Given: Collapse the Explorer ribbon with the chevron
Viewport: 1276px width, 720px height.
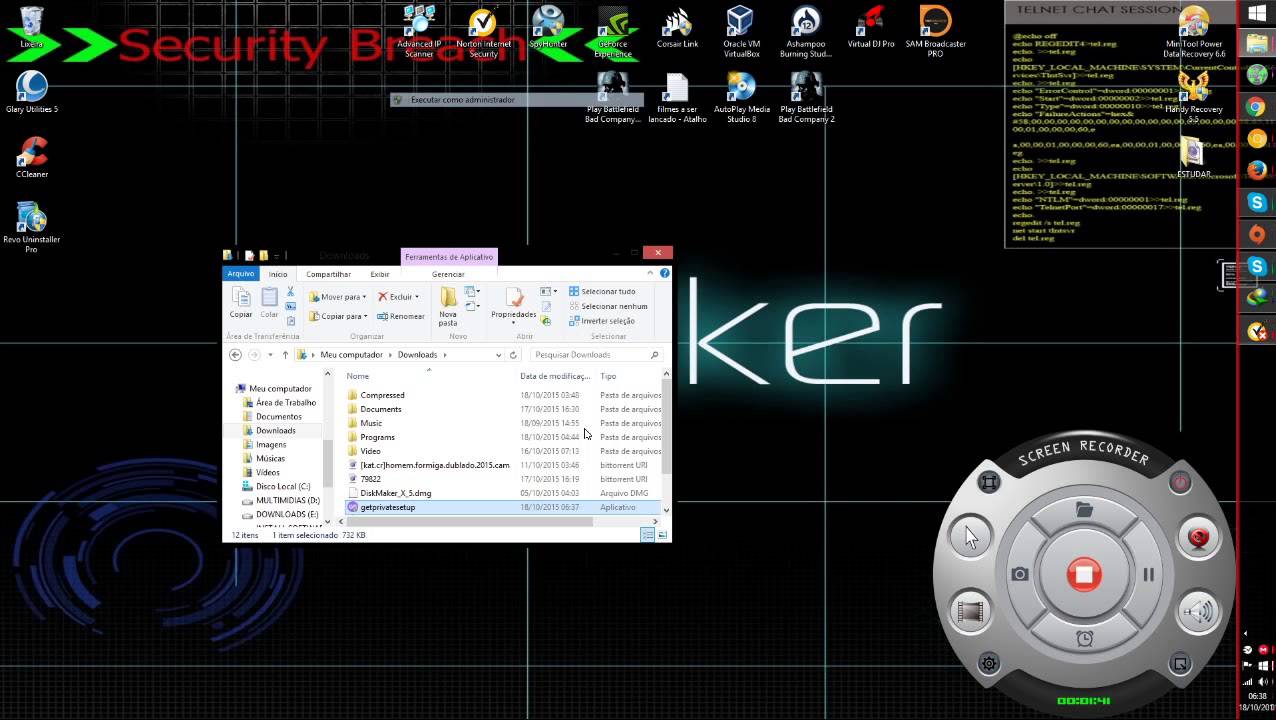Looking at the screenshot, I should pos(650,273).
